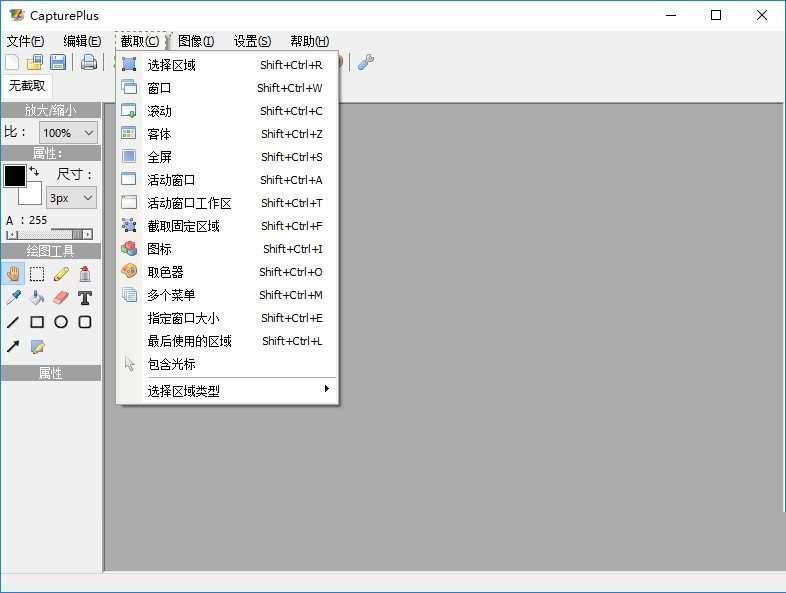Minimize the CapturePlus window

click(671, 16)
